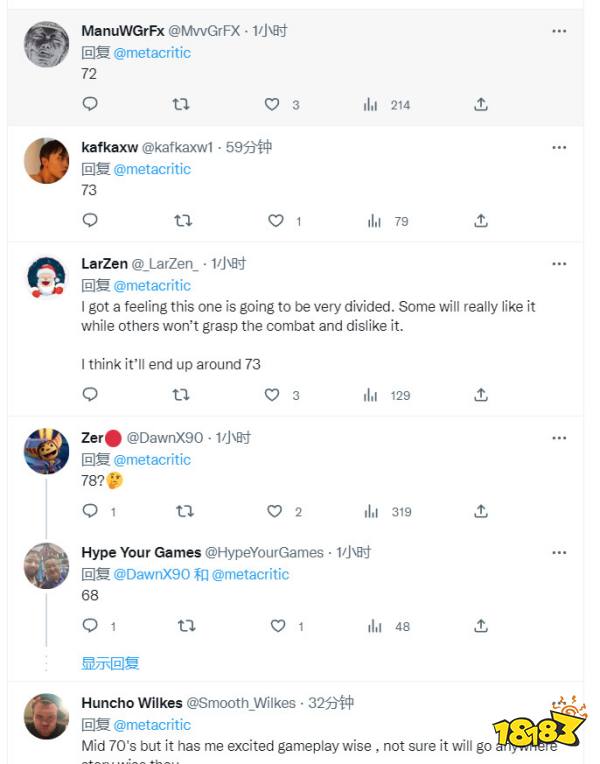Image resolution: width=600 pixels, height=764 pixels.
Task: Share Zer's "78?" tweet
Action: (481, 511)
